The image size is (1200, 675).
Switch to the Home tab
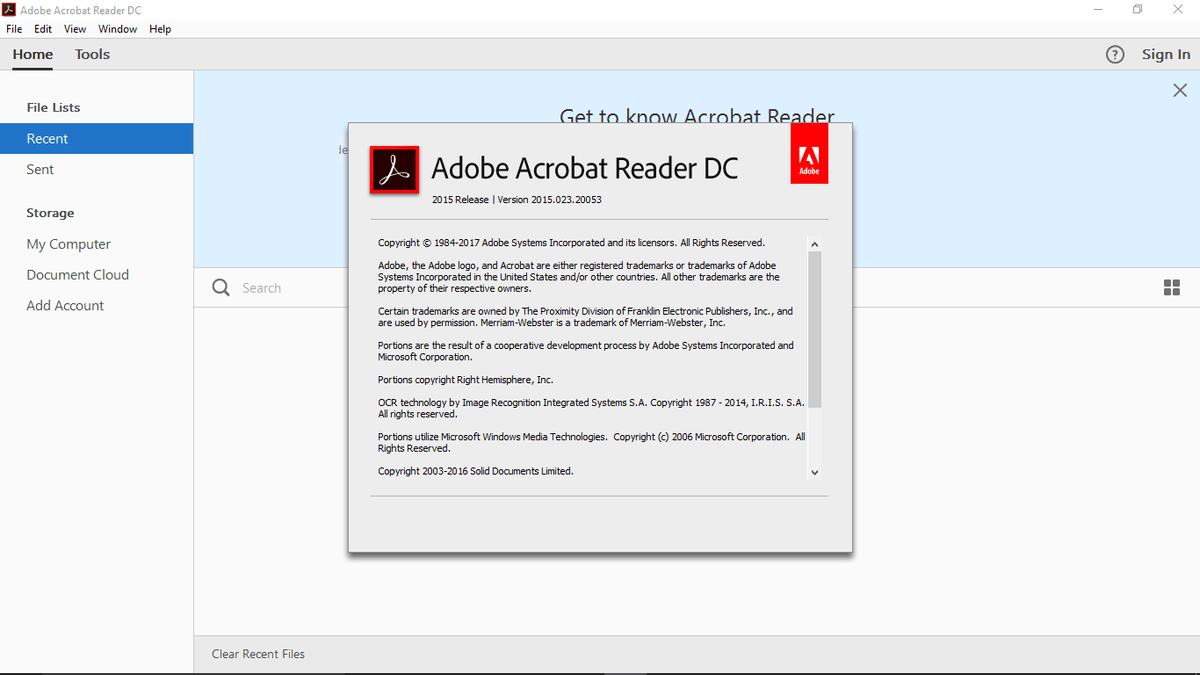click(x=33, y=55)
